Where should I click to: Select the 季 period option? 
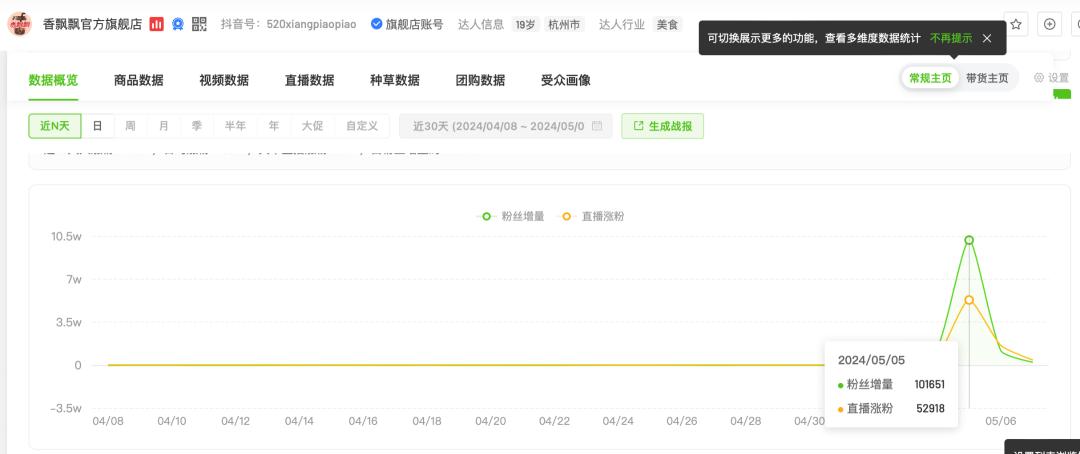(x=196, y=126)
